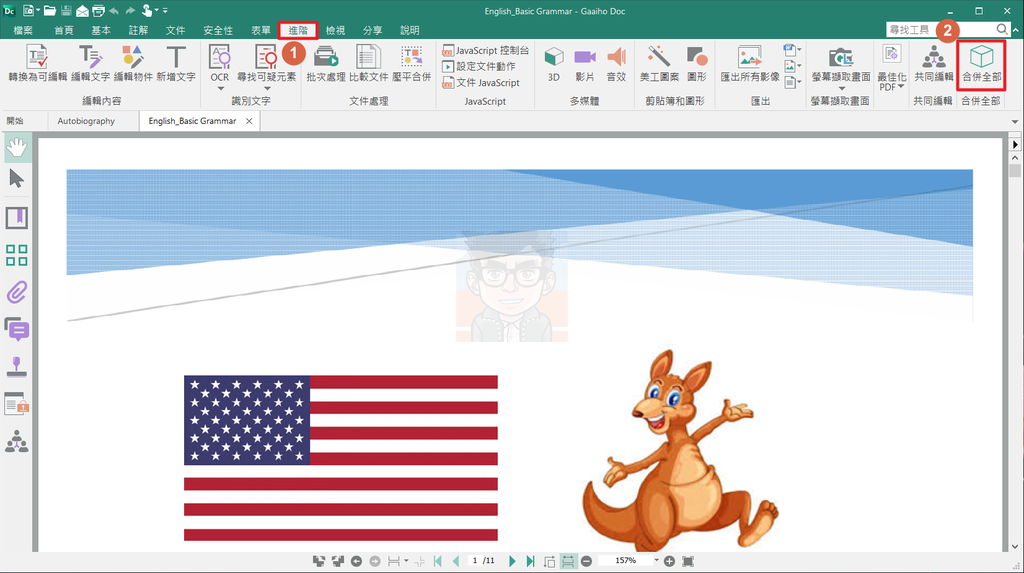
Task: Click the page number input field
Action: point(474,561)
